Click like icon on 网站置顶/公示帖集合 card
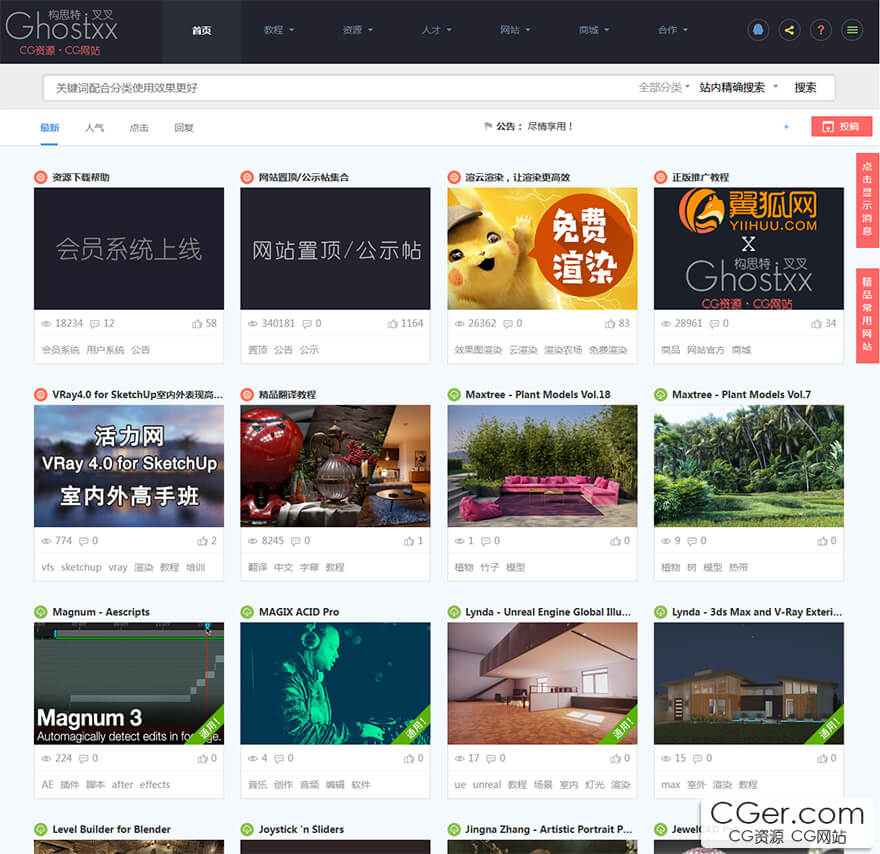Screen dimensions: 880x854 (x=393, y=324)
